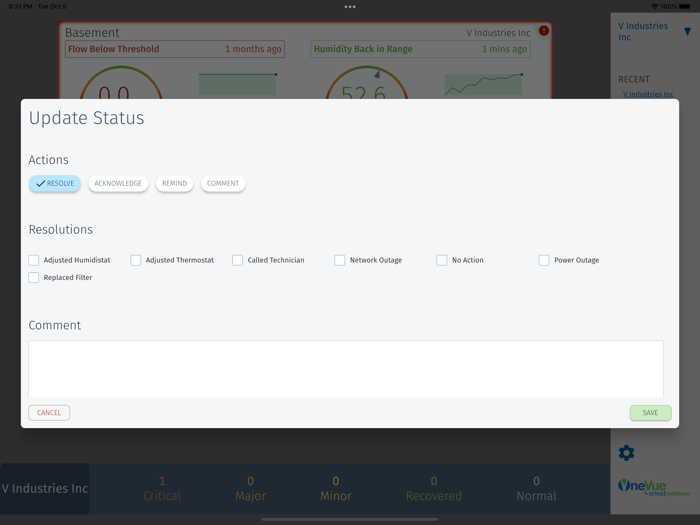Screen dimensions: 700x525
Task: Select the Resolve action chip
Action: [54, 183]
